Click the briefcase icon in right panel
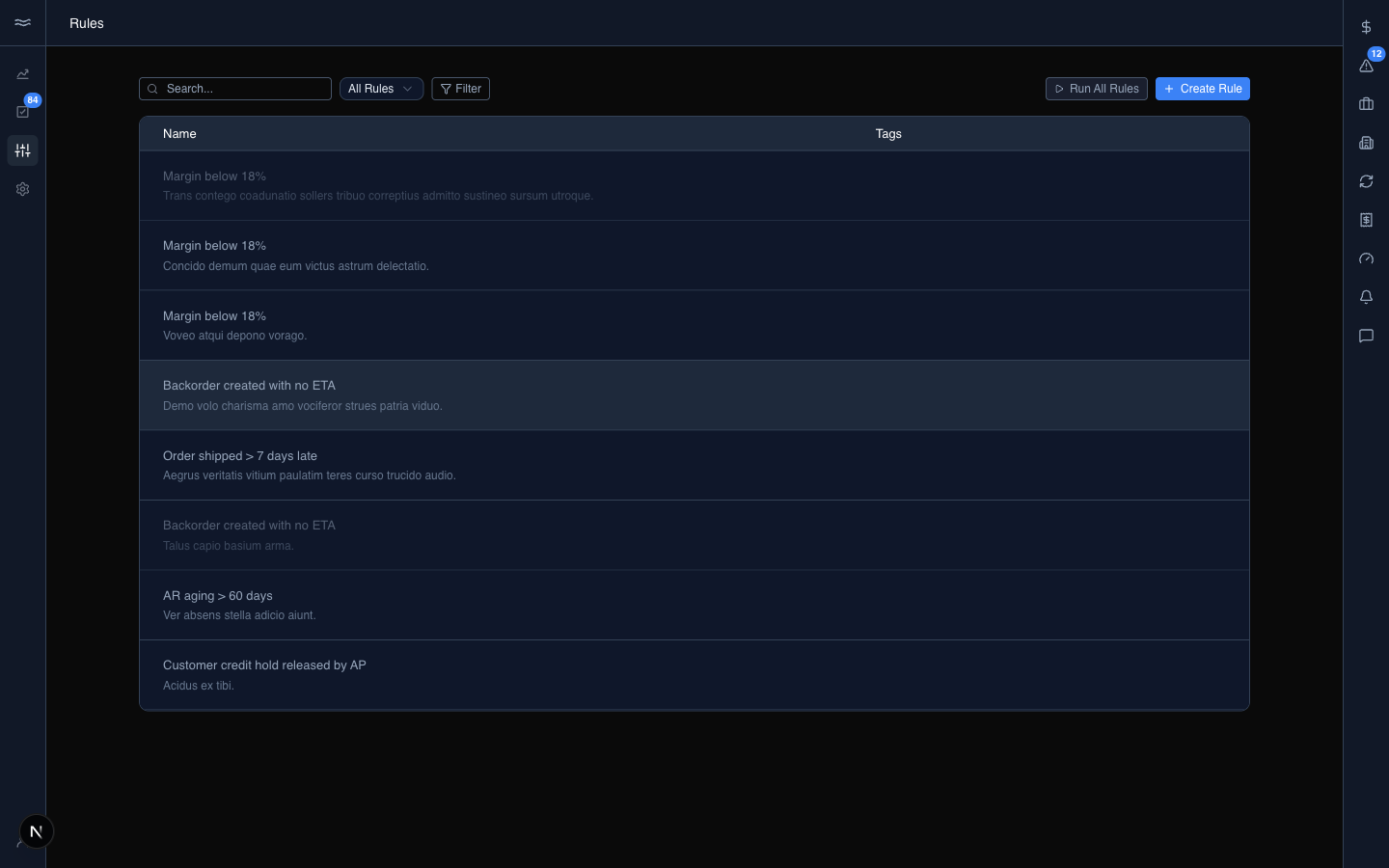The image size is (1389, 868). pyautogui.click(x=1366, y=104)
